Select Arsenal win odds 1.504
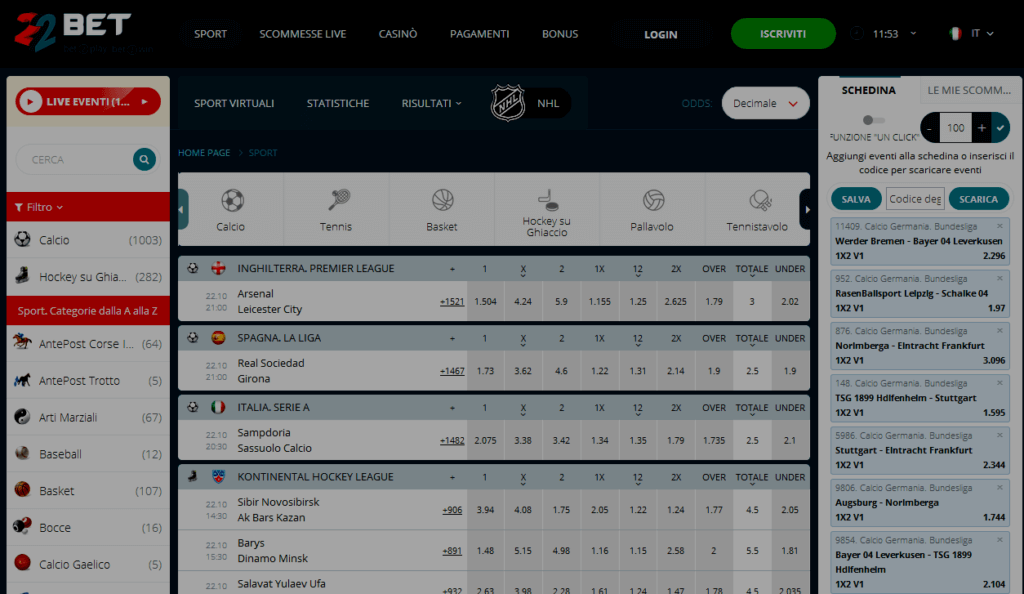Viewport: 1024px width, 594px height. tap(485, 302)
